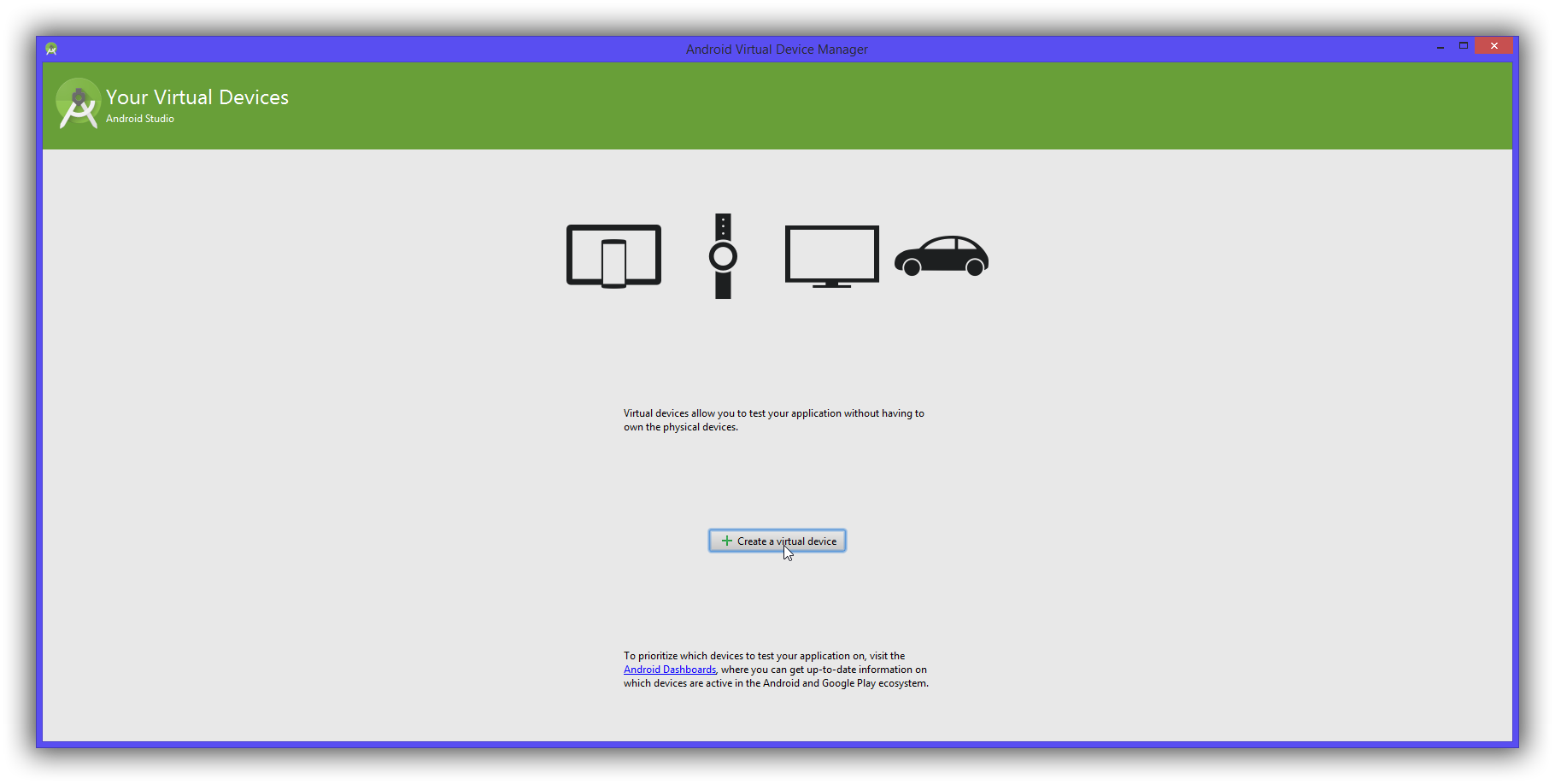Image resolution: width=1555 pixels, height=784 pixels.
Task: Click the Wear watch device icon
Action: 723,256
